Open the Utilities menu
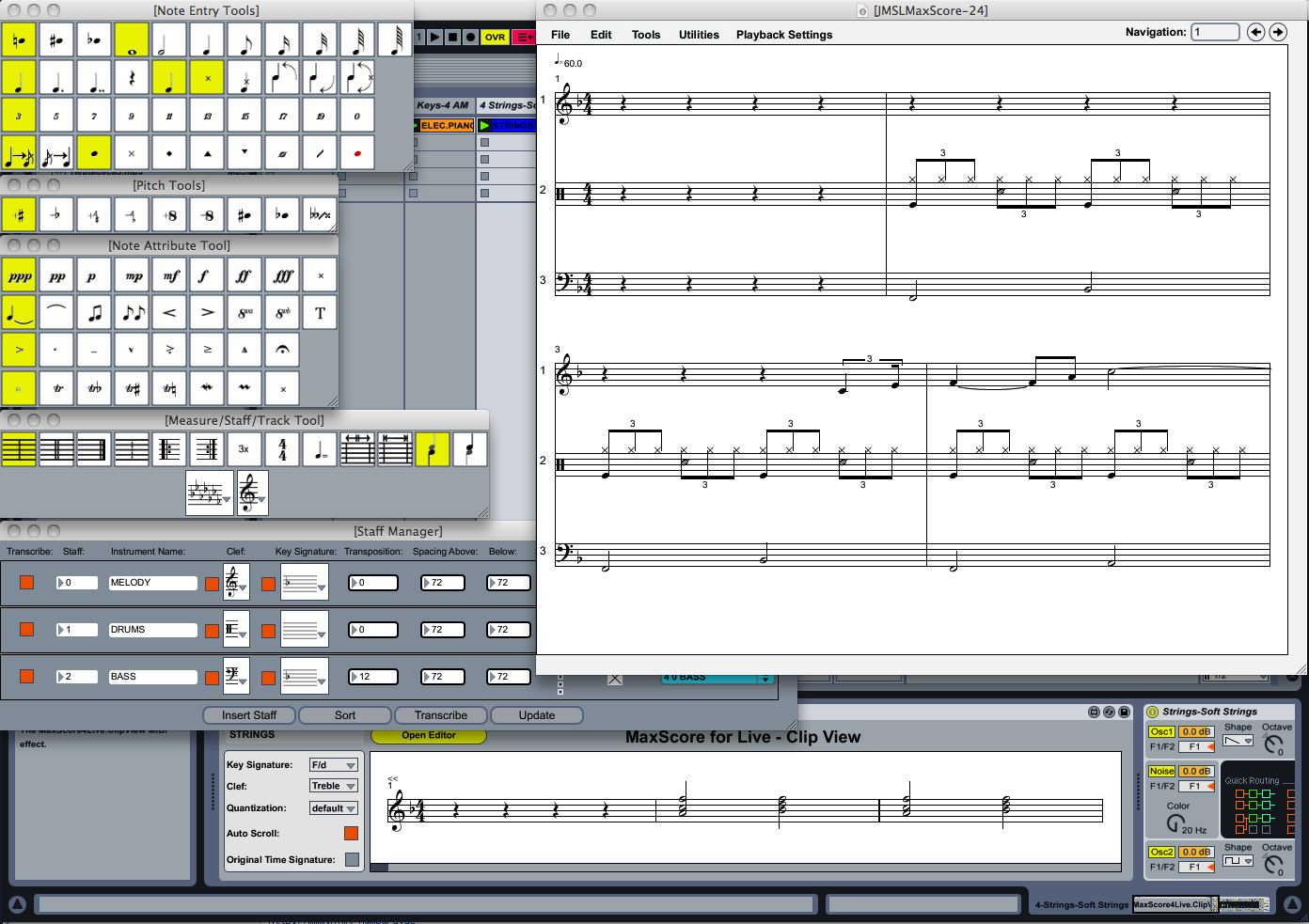This screenshot has height=924, width=1309. [699, 35]
